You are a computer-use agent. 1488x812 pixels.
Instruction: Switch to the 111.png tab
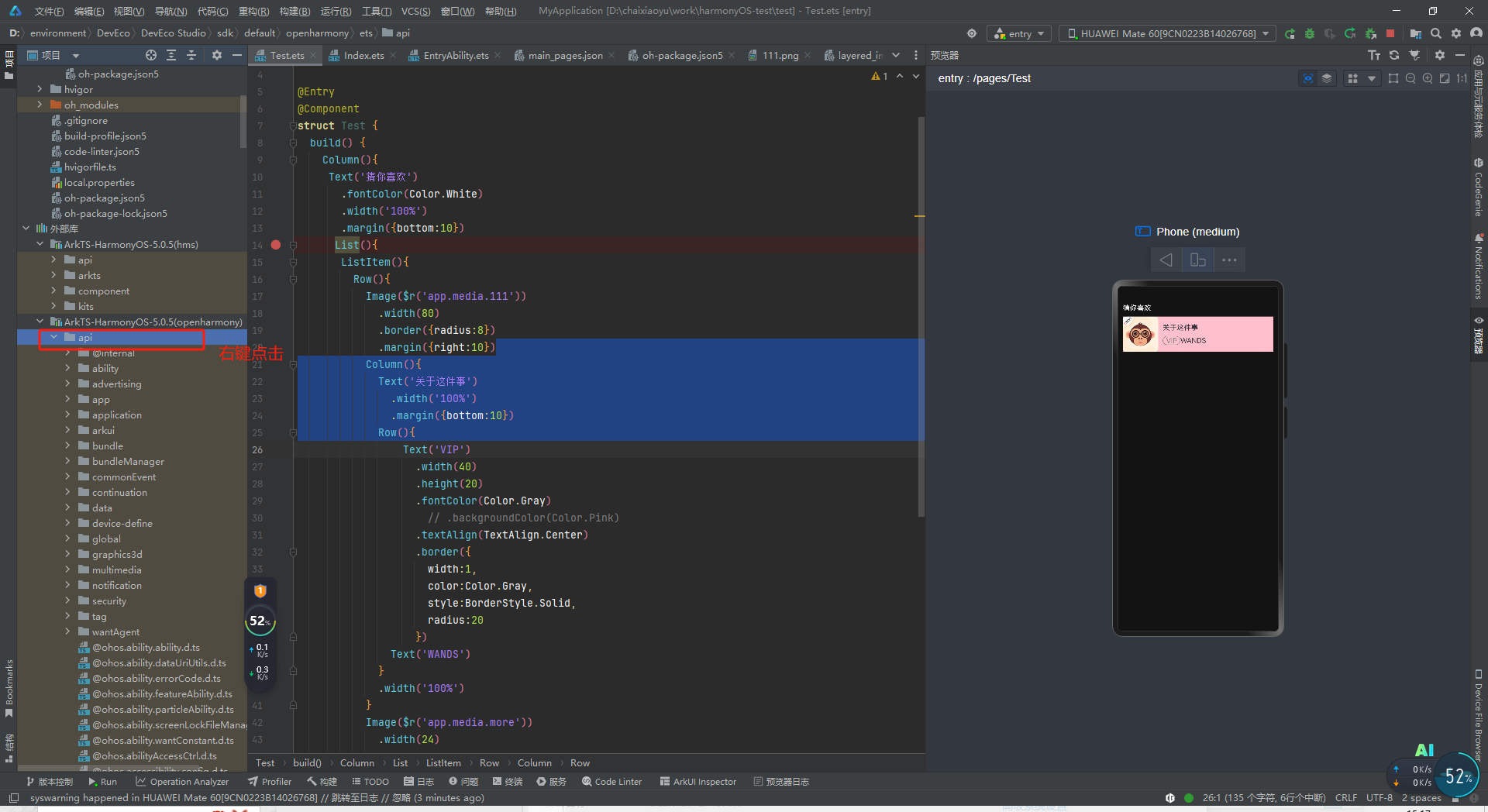pyautogui.click(x=780, y=55)
